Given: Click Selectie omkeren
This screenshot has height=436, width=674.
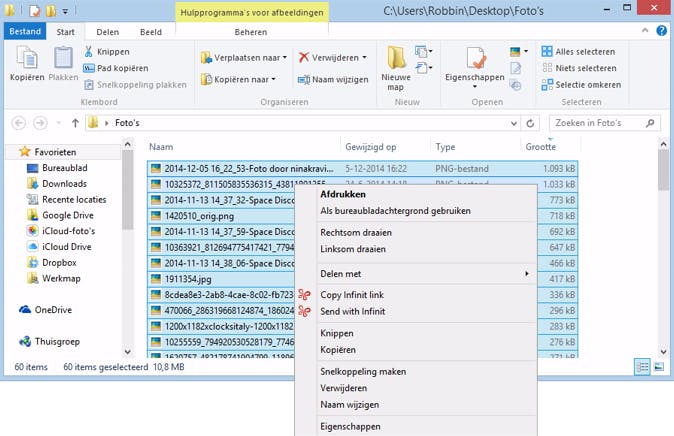Looking at the screenshot, I should (582, 85).
